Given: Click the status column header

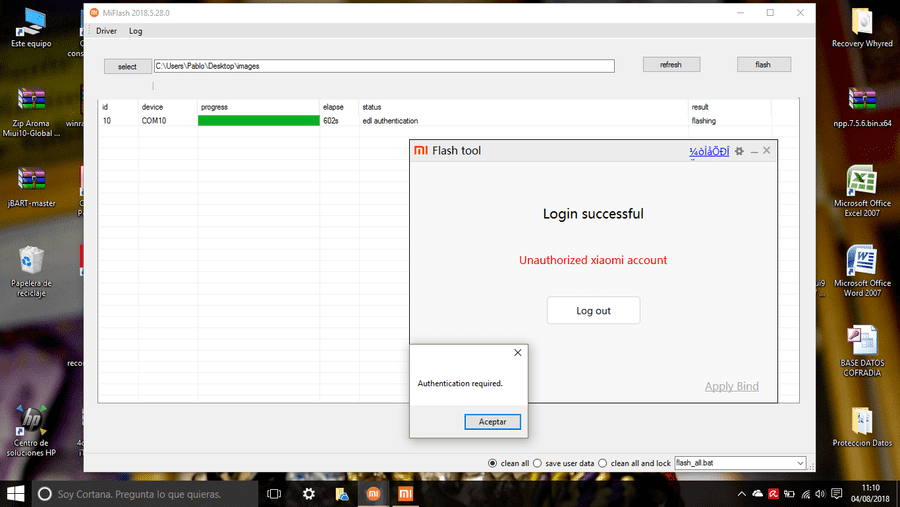Looking at the screenshot, I should click(372, 107).
